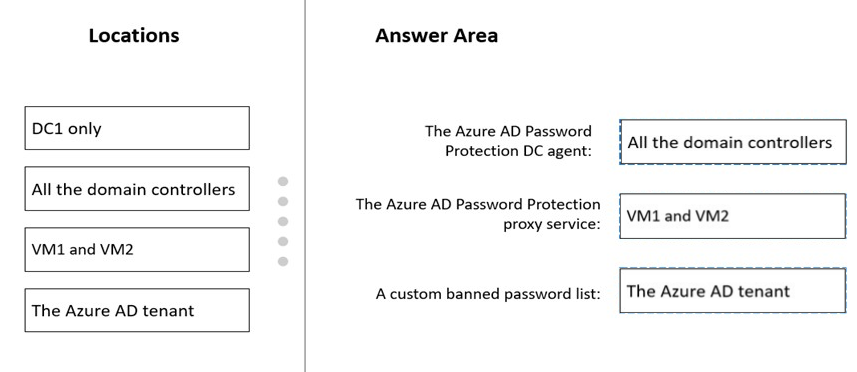Select the DC agent answer box showing 'All the domain controllers'
The height and width of the screenshot is (372, 857).
(x=733, y=142)
